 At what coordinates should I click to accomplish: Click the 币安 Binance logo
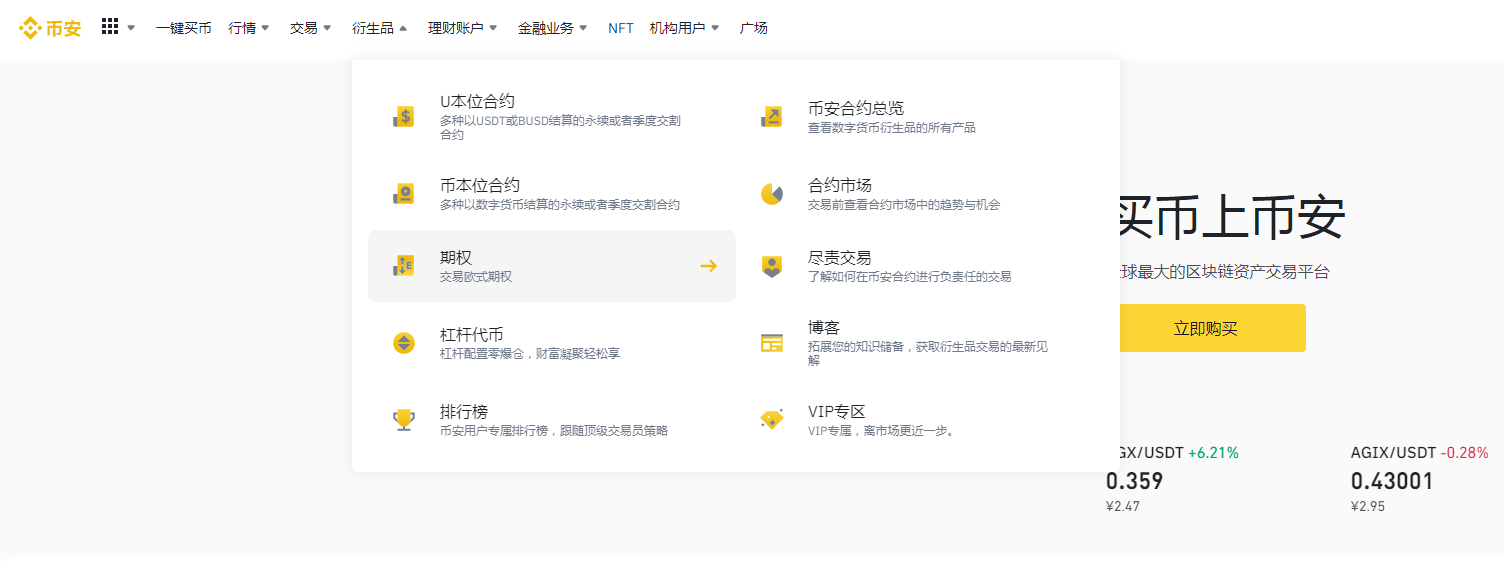point(50,28)
